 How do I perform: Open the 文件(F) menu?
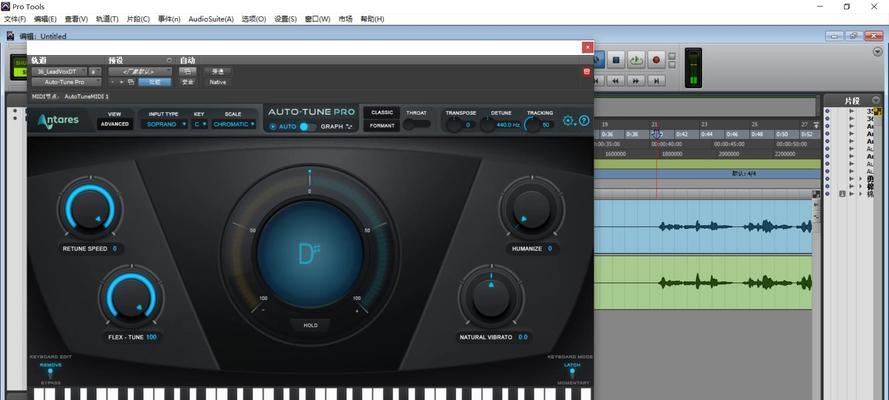pyautogui.click(x=15, y=19)
